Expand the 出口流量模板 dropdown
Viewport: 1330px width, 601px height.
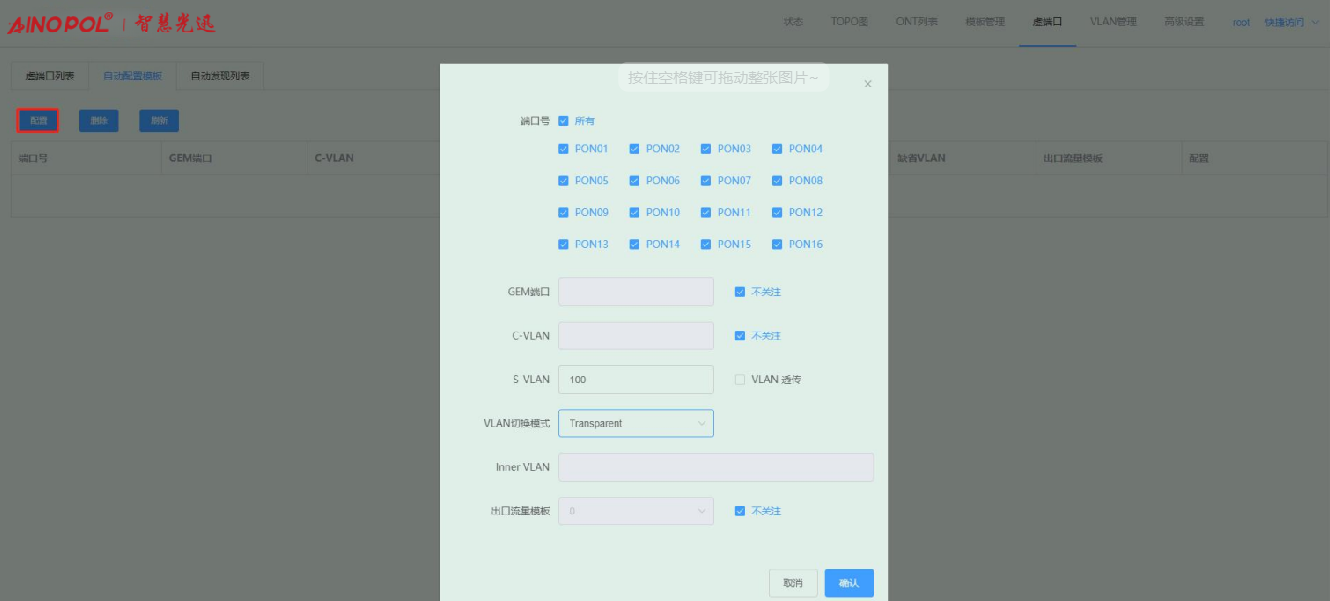click(x=635, y=511)
